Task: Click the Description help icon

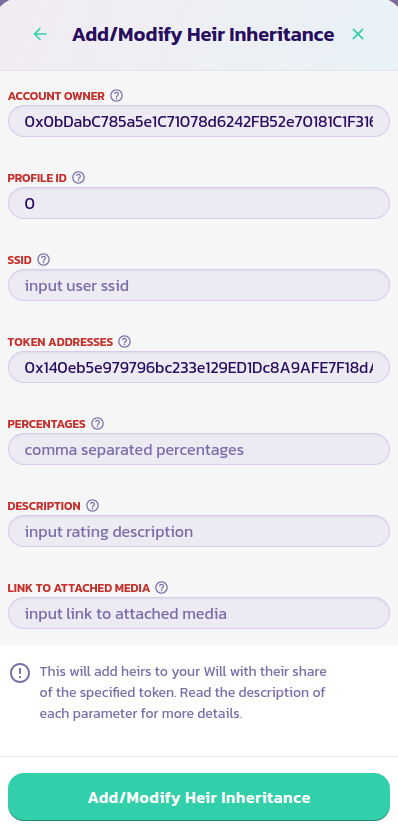Action: (x=92, y=506)
